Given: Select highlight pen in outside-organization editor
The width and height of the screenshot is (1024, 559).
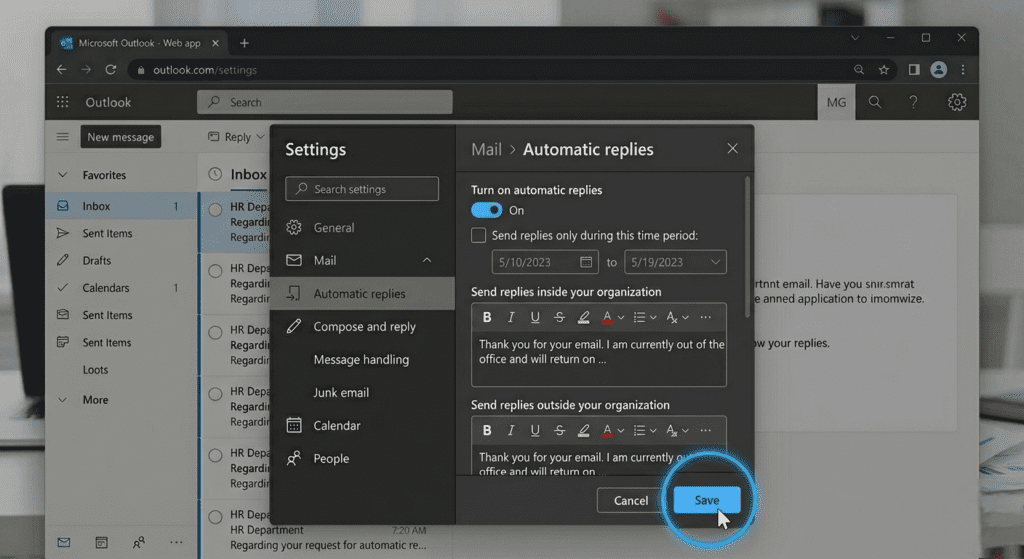Looking at the screenshot, I should pos(583,430).
